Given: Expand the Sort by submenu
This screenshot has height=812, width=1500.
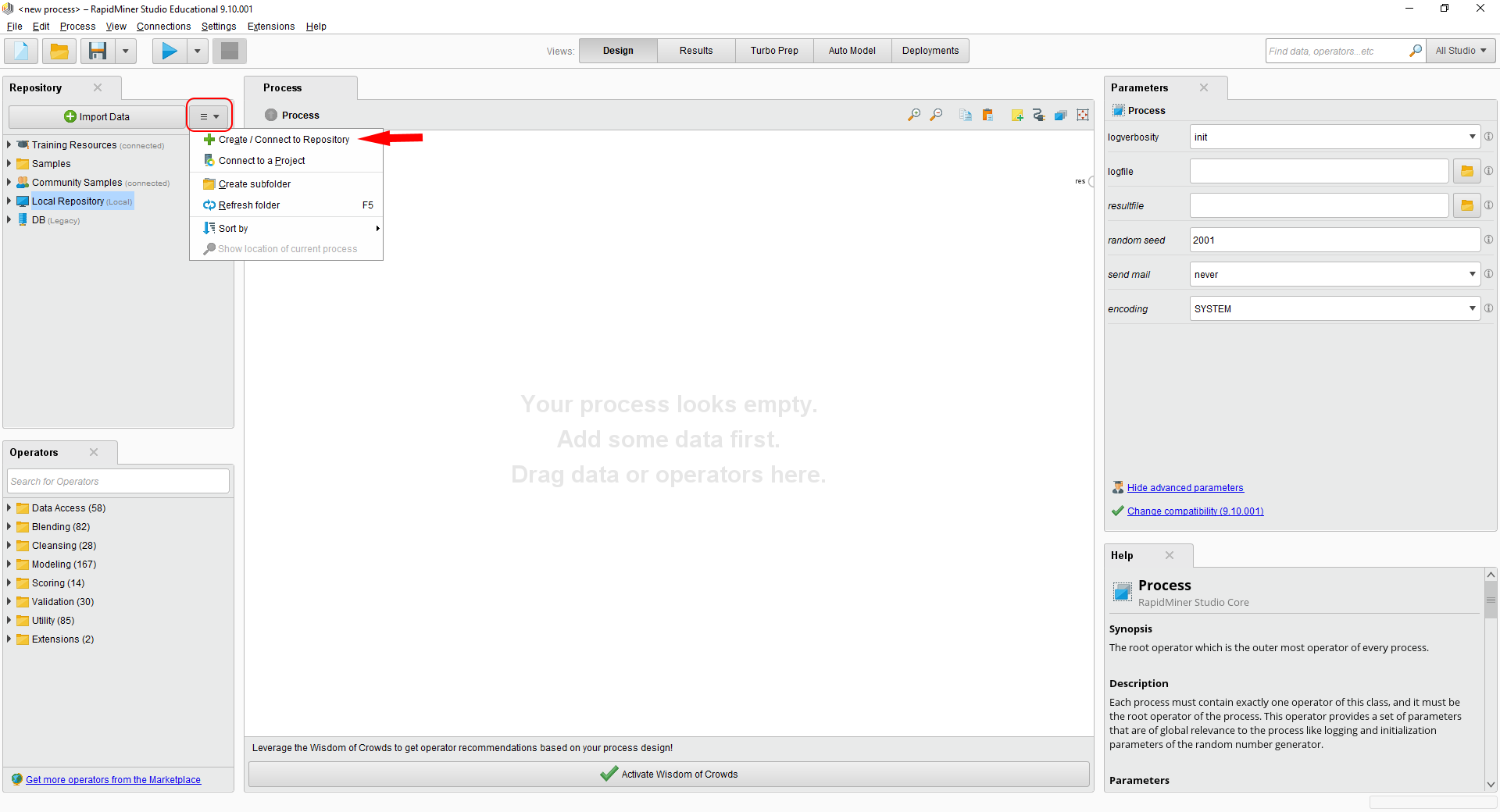Looking at the screenshot, I should [x=287, y=228].
